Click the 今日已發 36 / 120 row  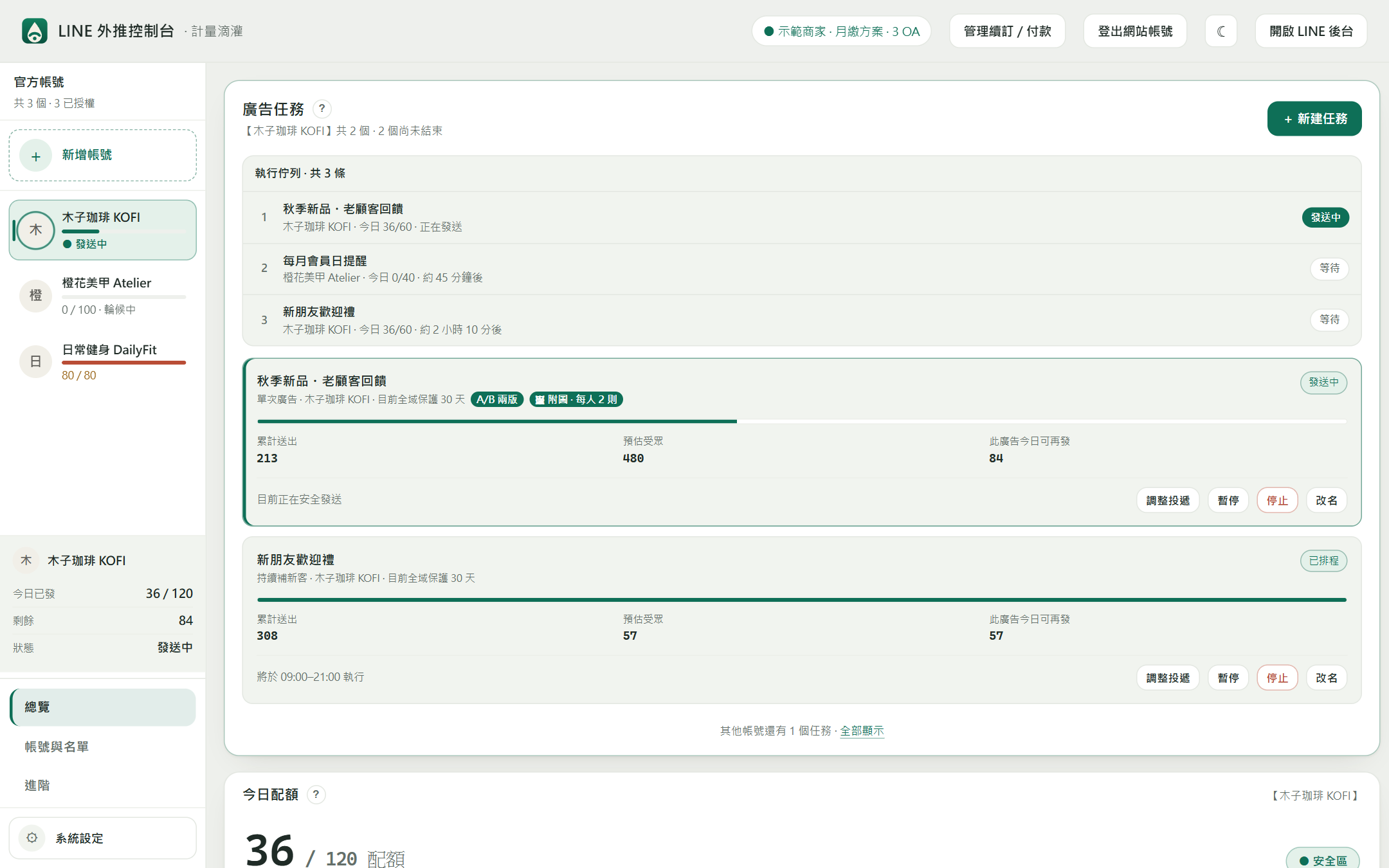click(103, 593)
